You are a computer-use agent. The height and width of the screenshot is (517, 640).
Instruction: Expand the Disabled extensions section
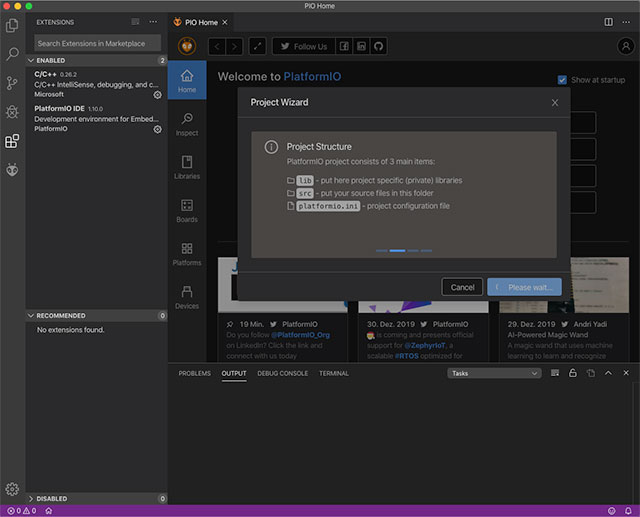pos(50,498)
